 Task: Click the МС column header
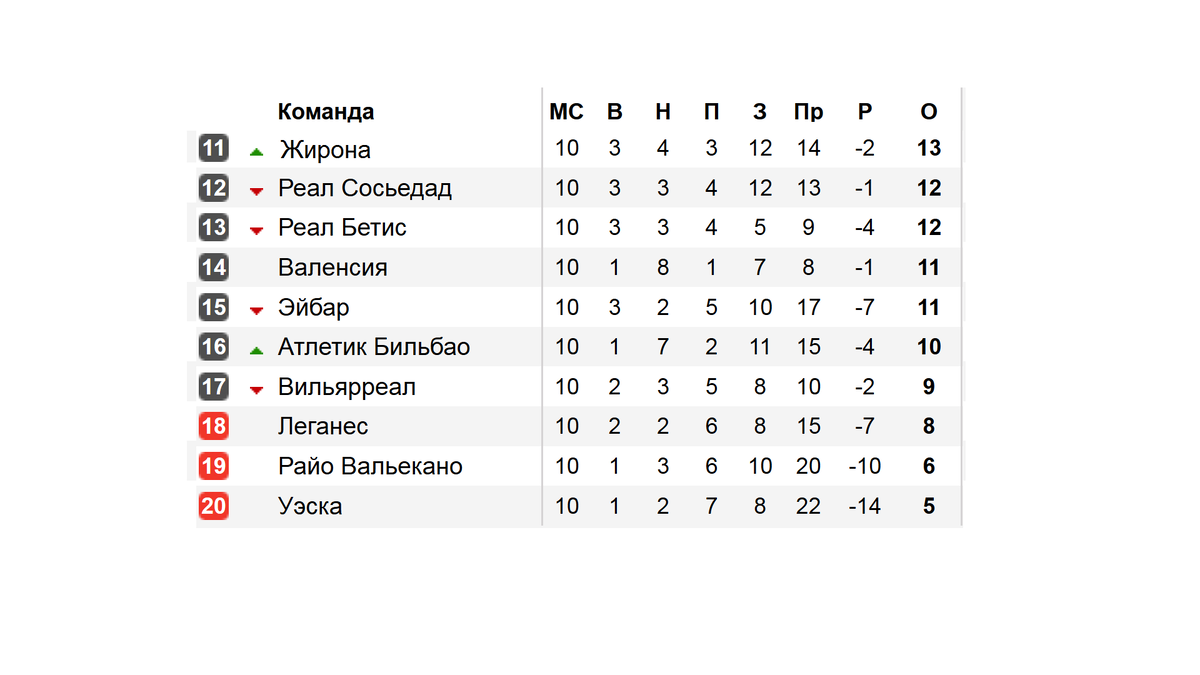pyautogui.click(x=566, y=111)
